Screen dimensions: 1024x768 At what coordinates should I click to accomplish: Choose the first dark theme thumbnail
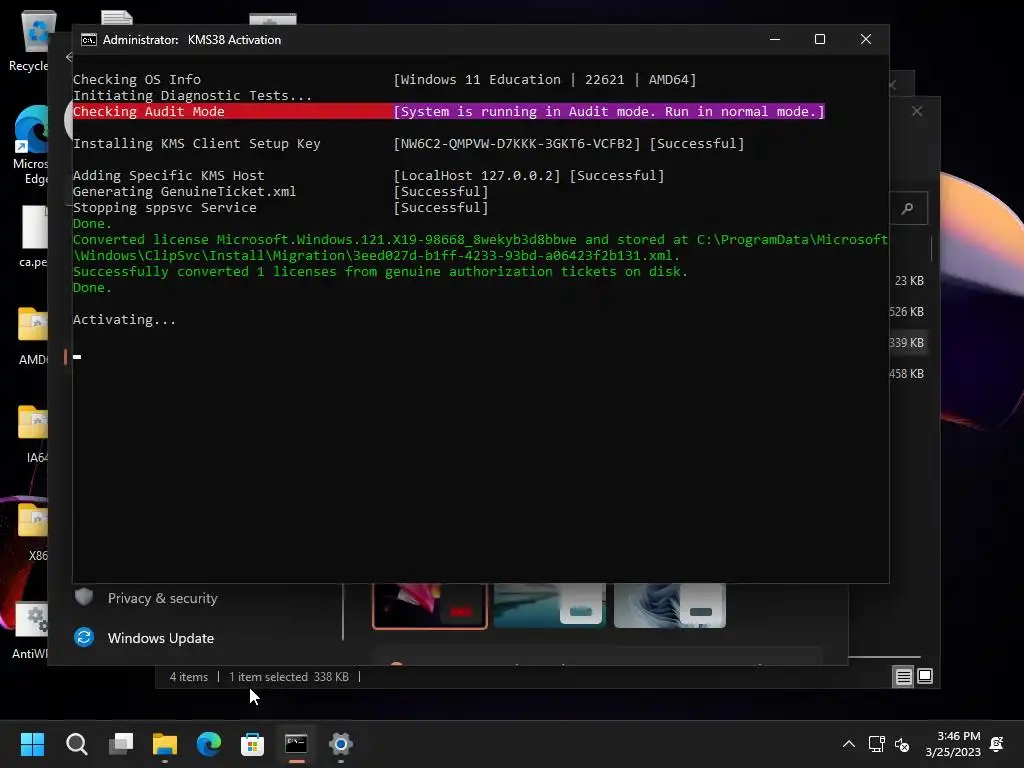430,606
